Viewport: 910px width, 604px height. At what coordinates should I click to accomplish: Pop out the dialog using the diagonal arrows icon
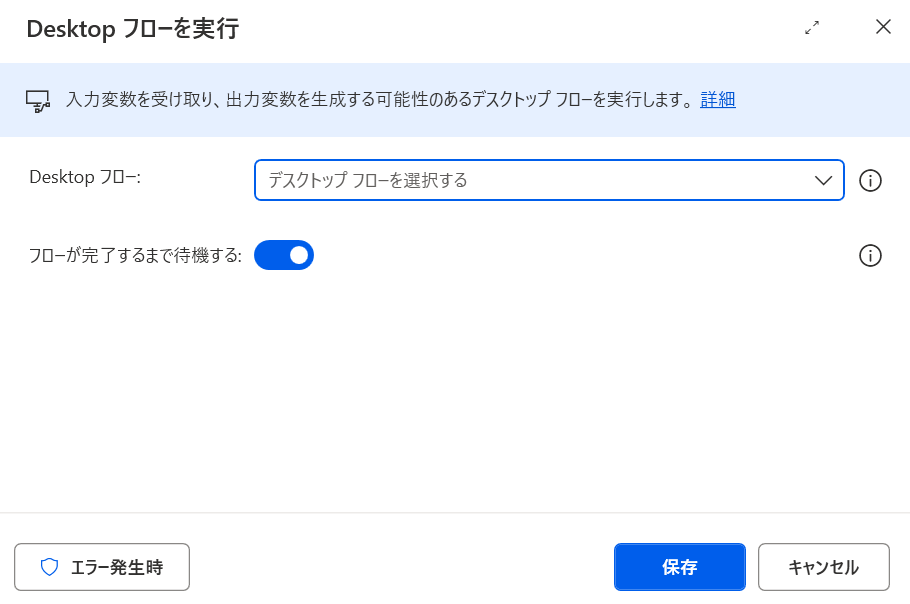click(812, 29)
